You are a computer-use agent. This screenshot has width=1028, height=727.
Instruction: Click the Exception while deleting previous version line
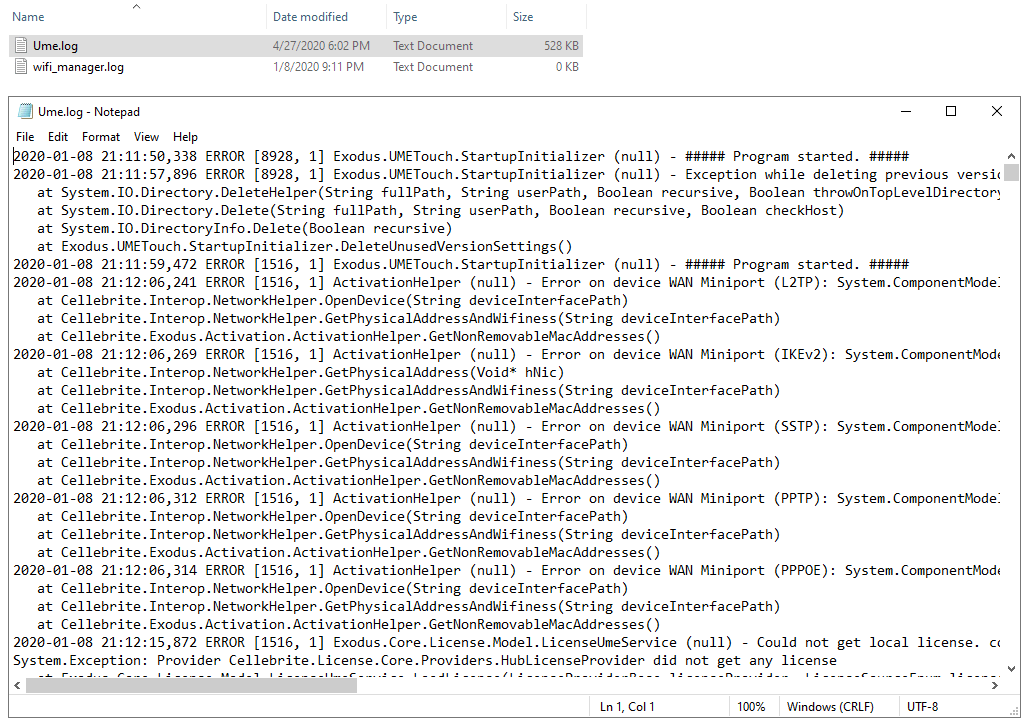tap(507, 174)
